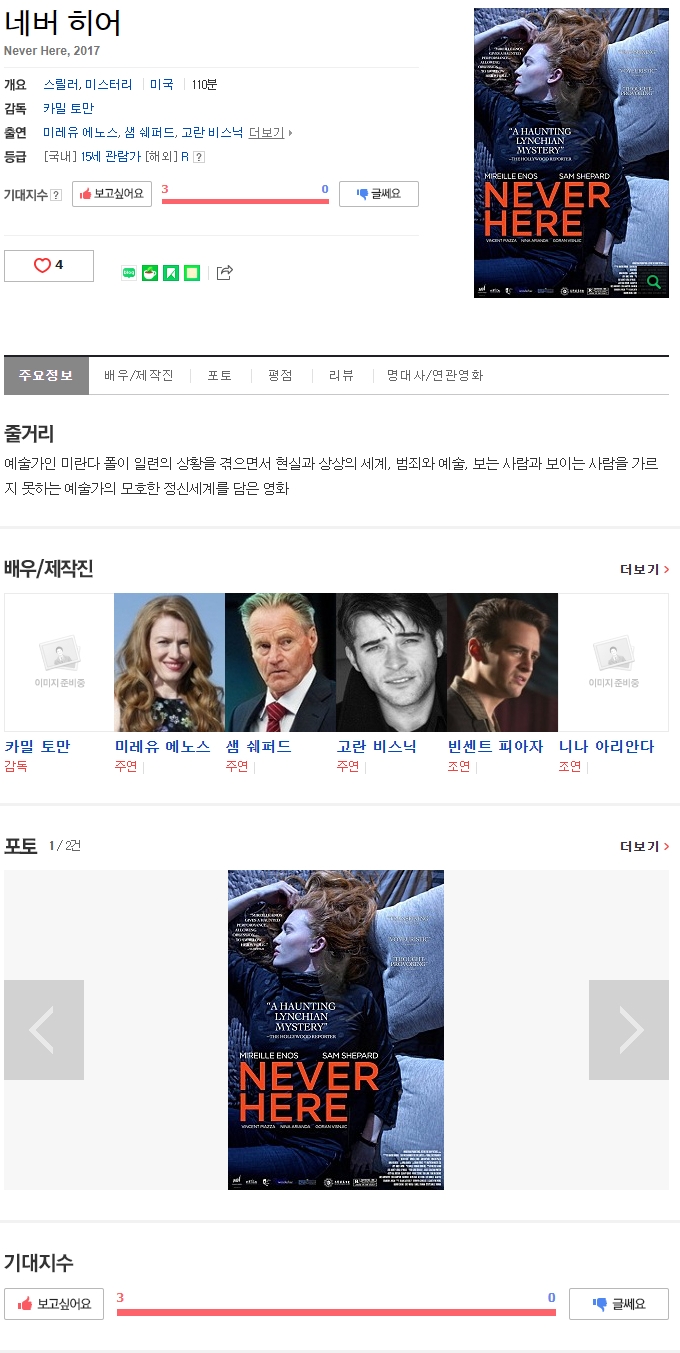
Task: Click the 미스터리 genre link
Action: click(109, 85)
